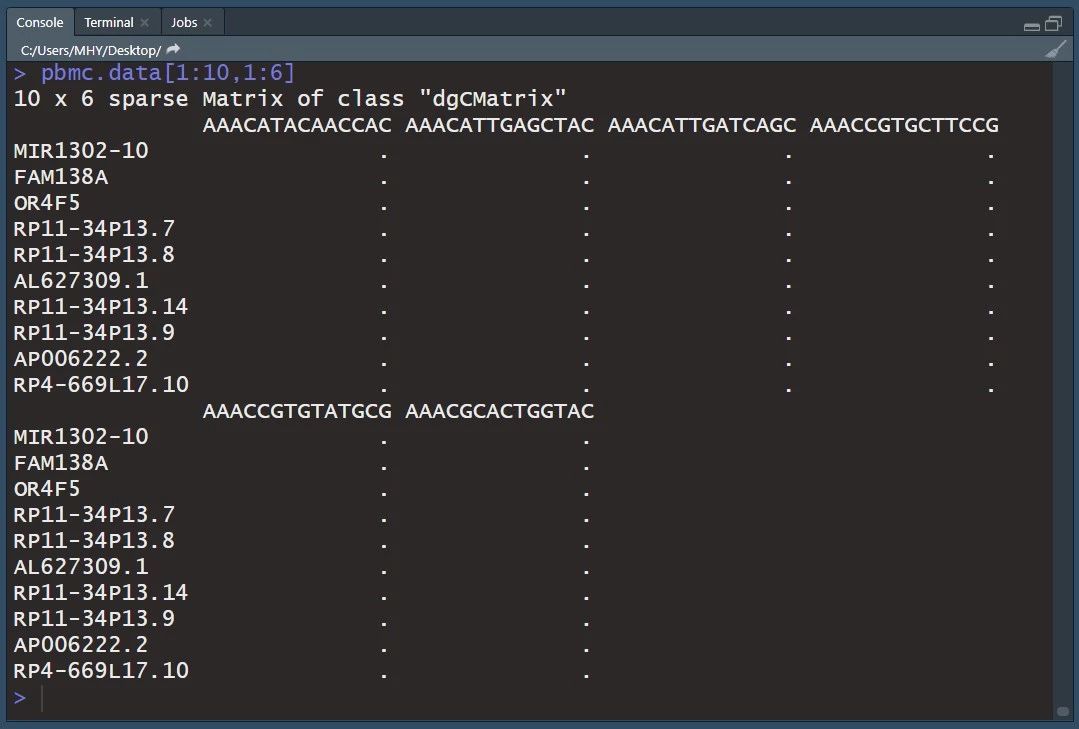The height and width of the screenshot is (729, 1079).
Task: Click second-block OR4F5 row name
Action: pos(47,489)
